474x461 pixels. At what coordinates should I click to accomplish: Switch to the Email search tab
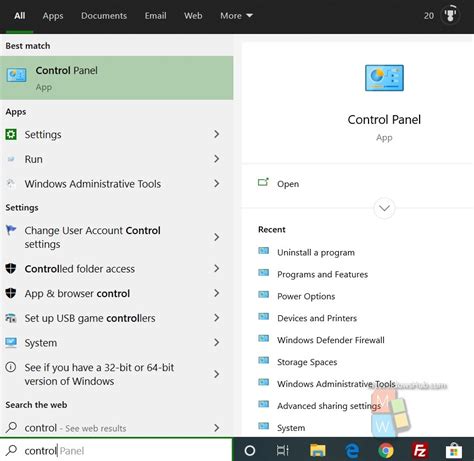pos(155,16)
